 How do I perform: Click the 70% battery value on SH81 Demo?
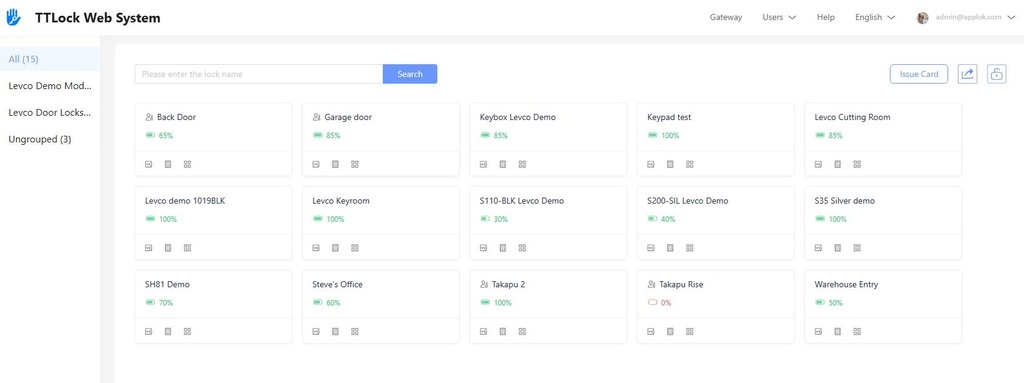click(x=166, y=303)
